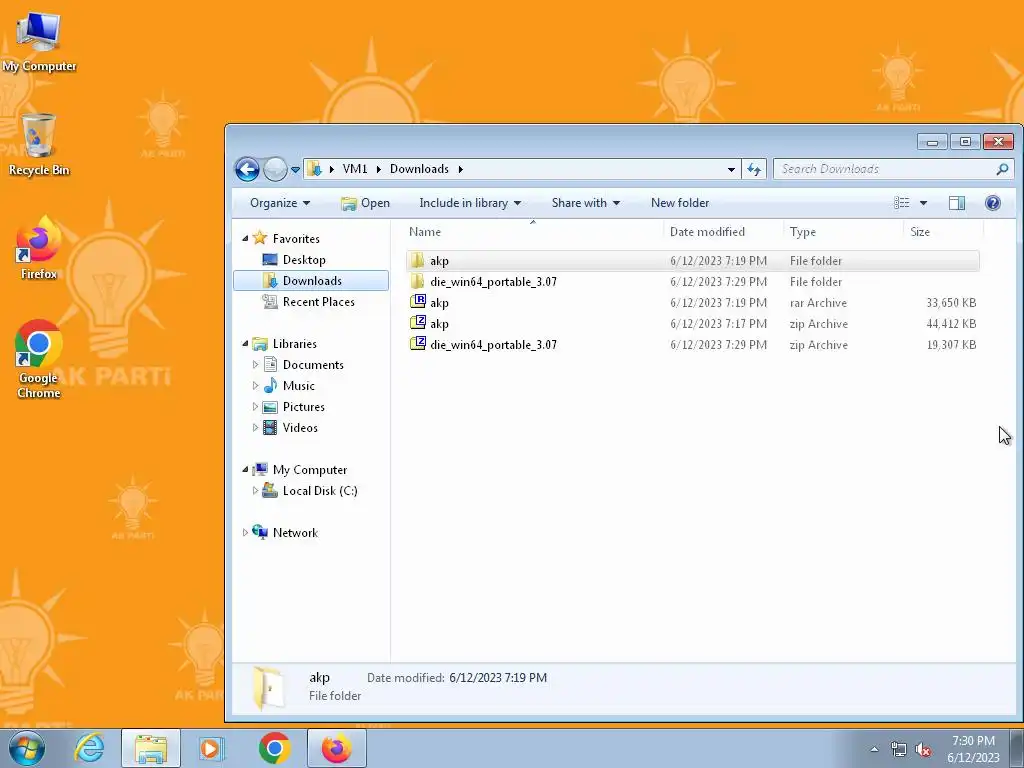Click the Explorer Back arrow button

tap(248, 169)
